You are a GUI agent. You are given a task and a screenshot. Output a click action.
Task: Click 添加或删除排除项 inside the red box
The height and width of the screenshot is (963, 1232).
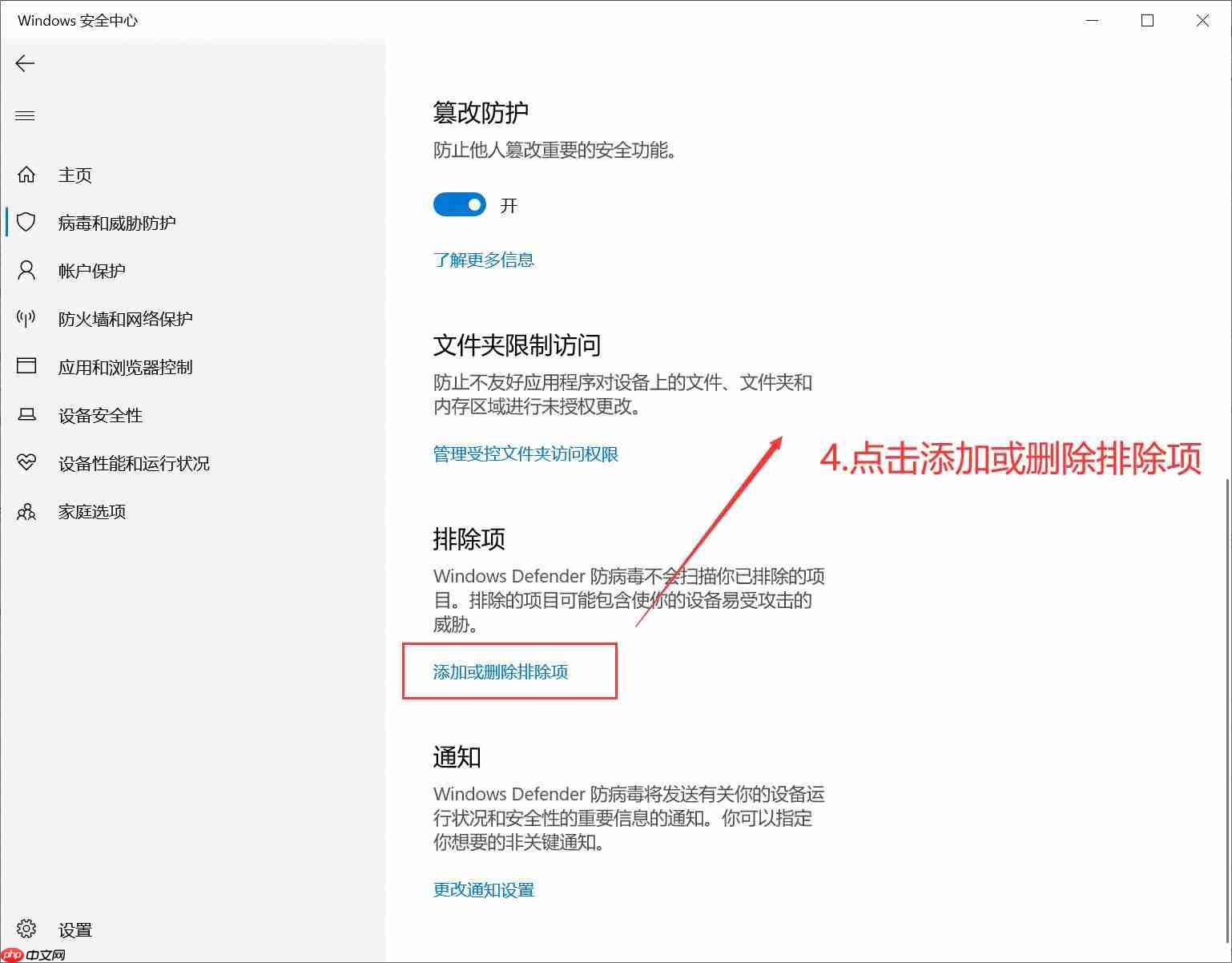pyautogui.click(x=501, y=672)
